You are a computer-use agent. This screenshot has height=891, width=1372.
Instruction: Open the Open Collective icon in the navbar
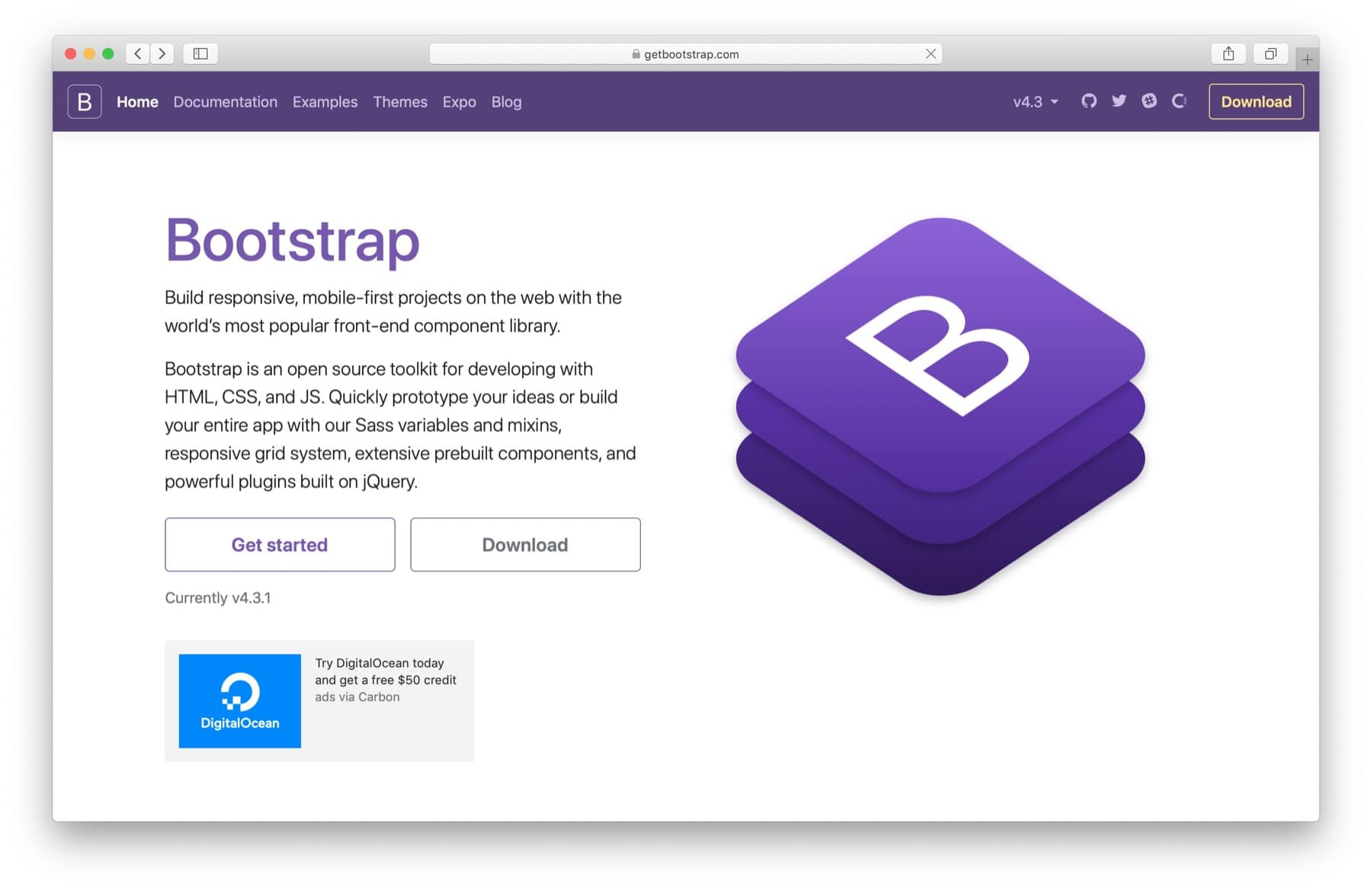pos(1179,101)
